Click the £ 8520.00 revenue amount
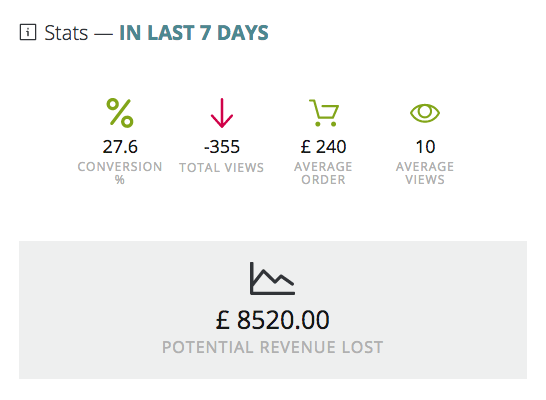 coord(273,320)
